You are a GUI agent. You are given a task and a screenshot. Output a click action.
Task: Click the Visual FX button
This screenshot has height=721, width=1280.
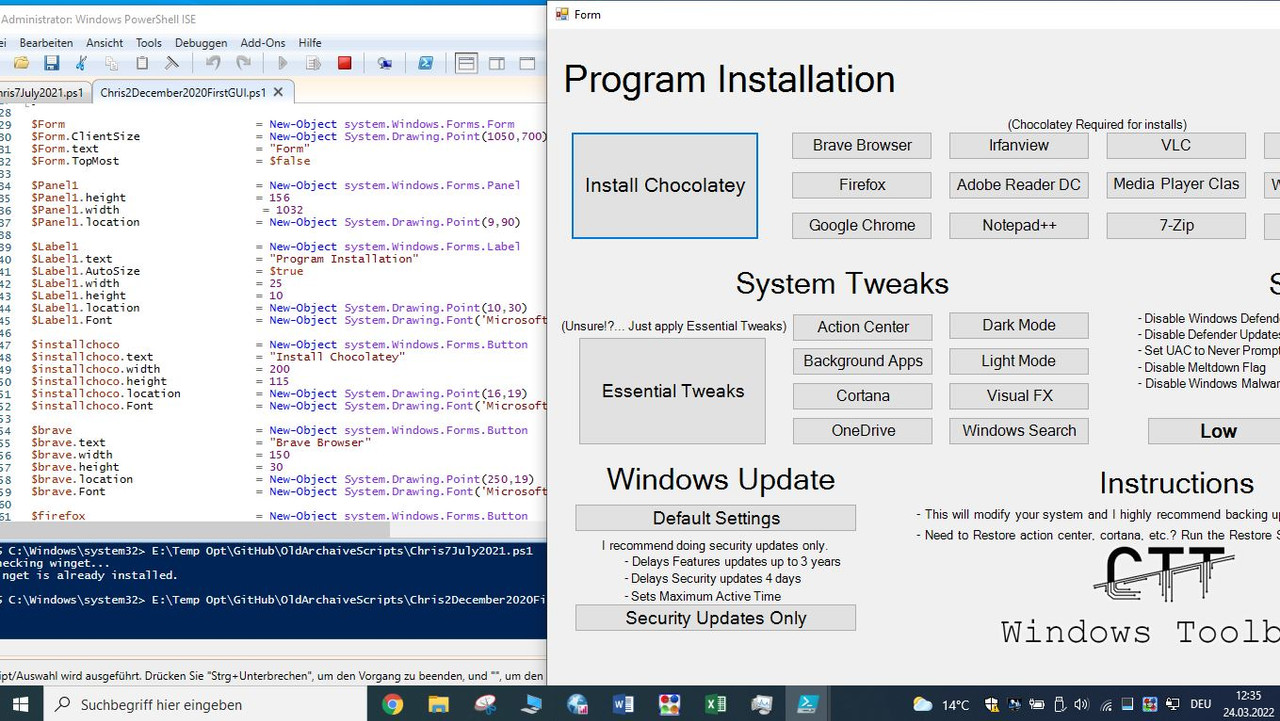point(1019,396)
